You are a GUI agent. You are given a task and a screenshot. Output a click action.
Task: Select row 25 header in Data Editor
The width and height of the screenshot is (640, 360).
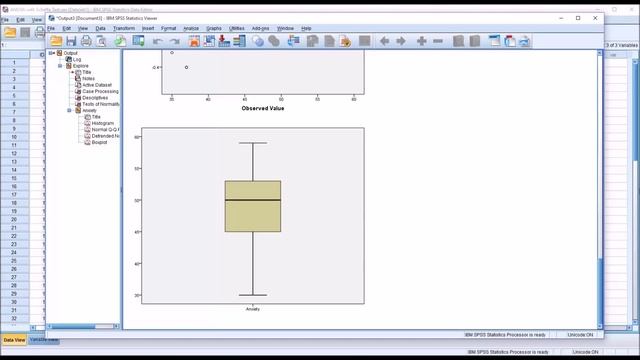point(14,261)
